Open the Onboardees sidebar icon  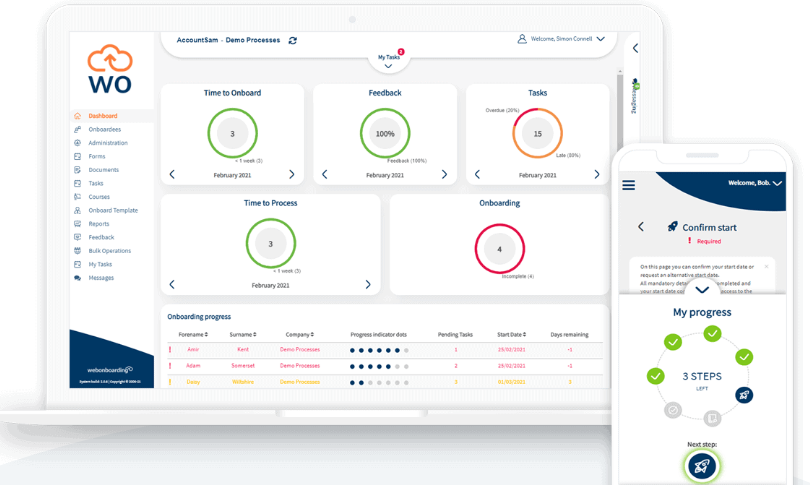coord(78,129)
